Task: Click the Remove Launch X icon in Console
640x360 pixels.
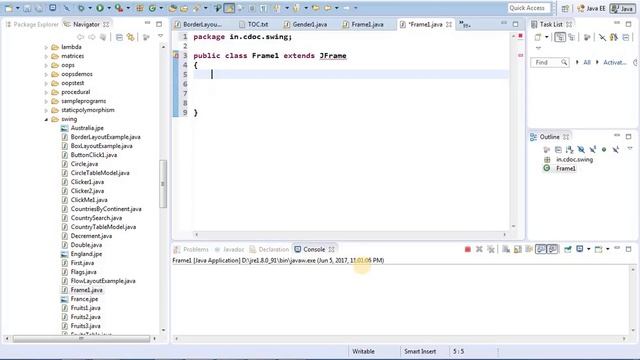Action: tap(479, 249)
